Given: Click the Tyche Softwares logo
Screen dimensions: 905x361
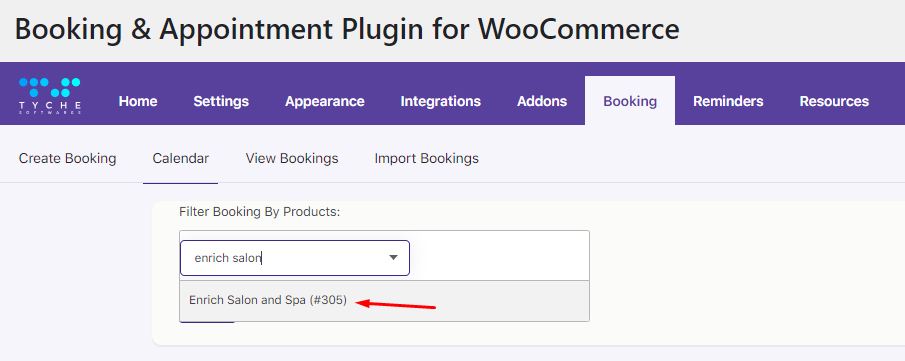Looking at the screenshot, I should [50, 95].
